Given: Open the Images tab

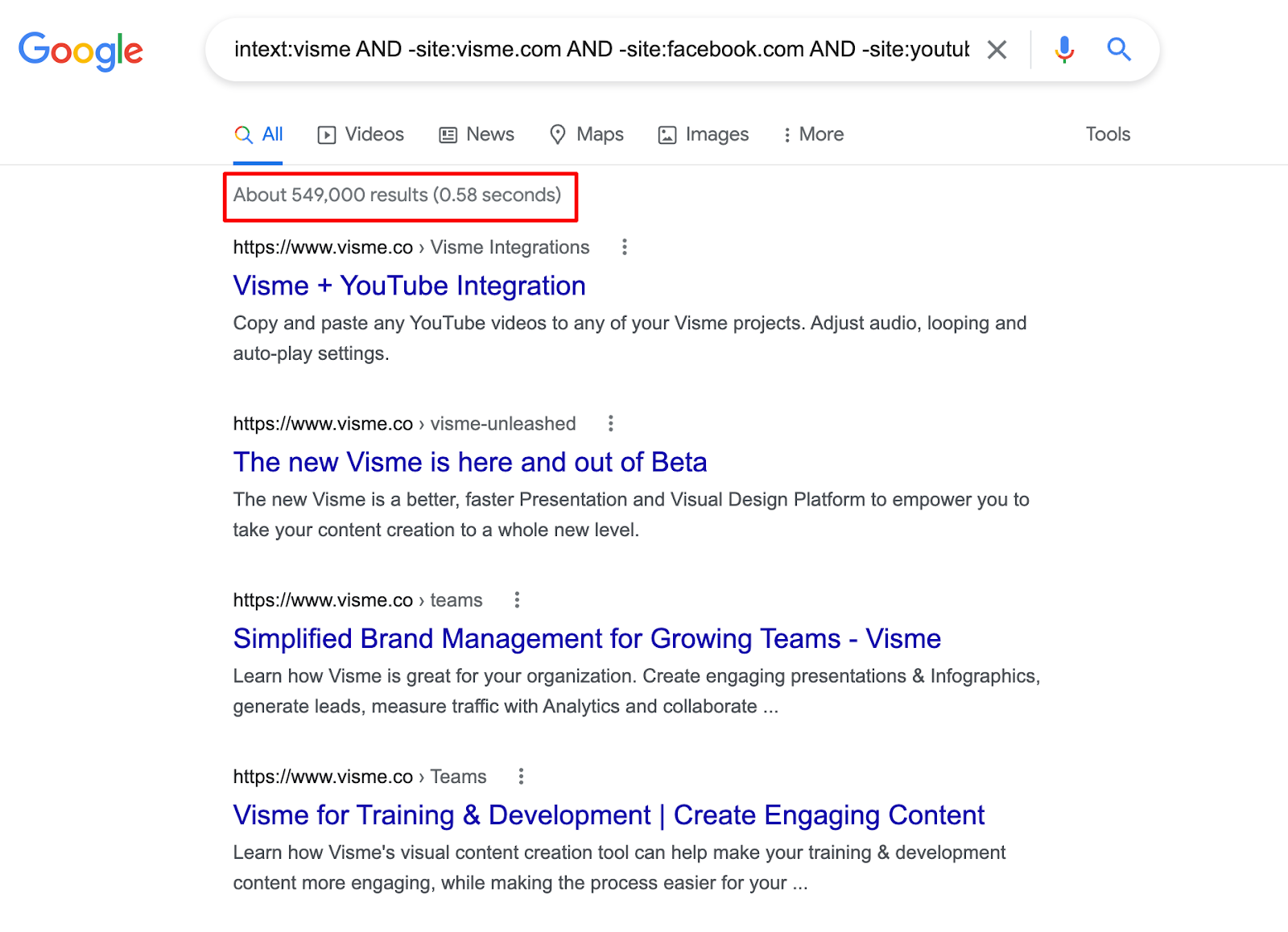Looking at the screenshot, I should [x=704, y=134].
